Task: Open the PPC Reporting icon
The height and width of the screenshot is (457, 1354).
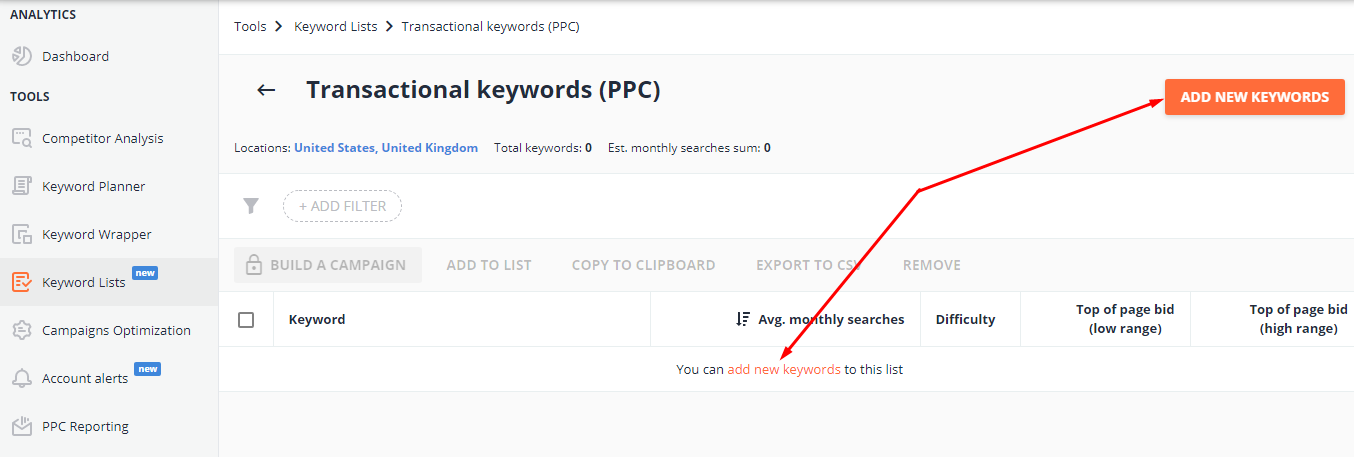Action: click(22, 427)
